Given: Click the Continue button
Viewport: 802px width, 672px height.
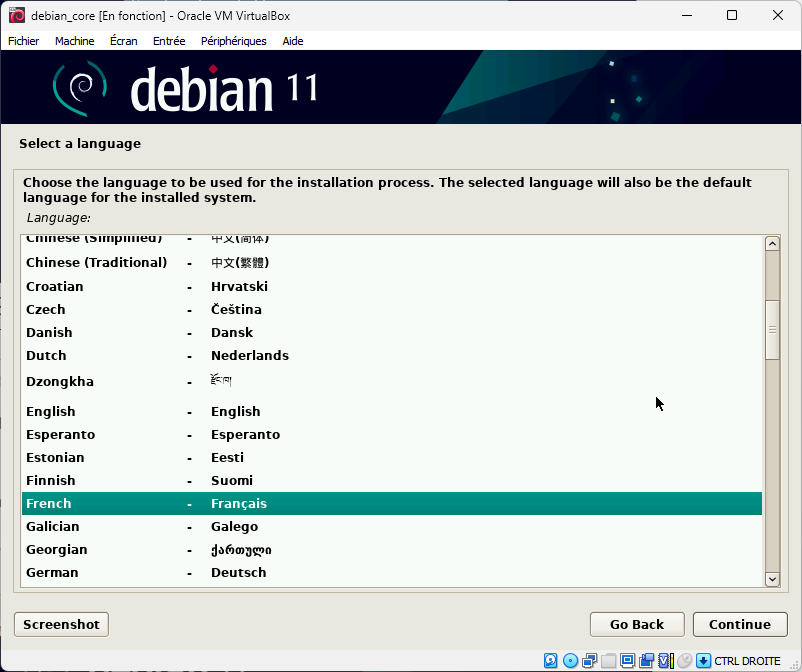Looking at the screenshot, I should pos(740,624).
